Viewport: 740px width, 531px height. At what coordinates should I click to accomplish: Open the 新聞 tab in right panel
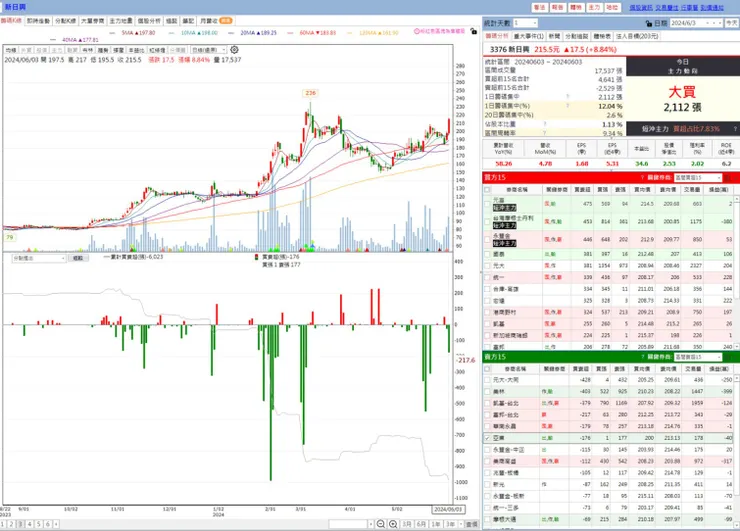click(554, 36)
